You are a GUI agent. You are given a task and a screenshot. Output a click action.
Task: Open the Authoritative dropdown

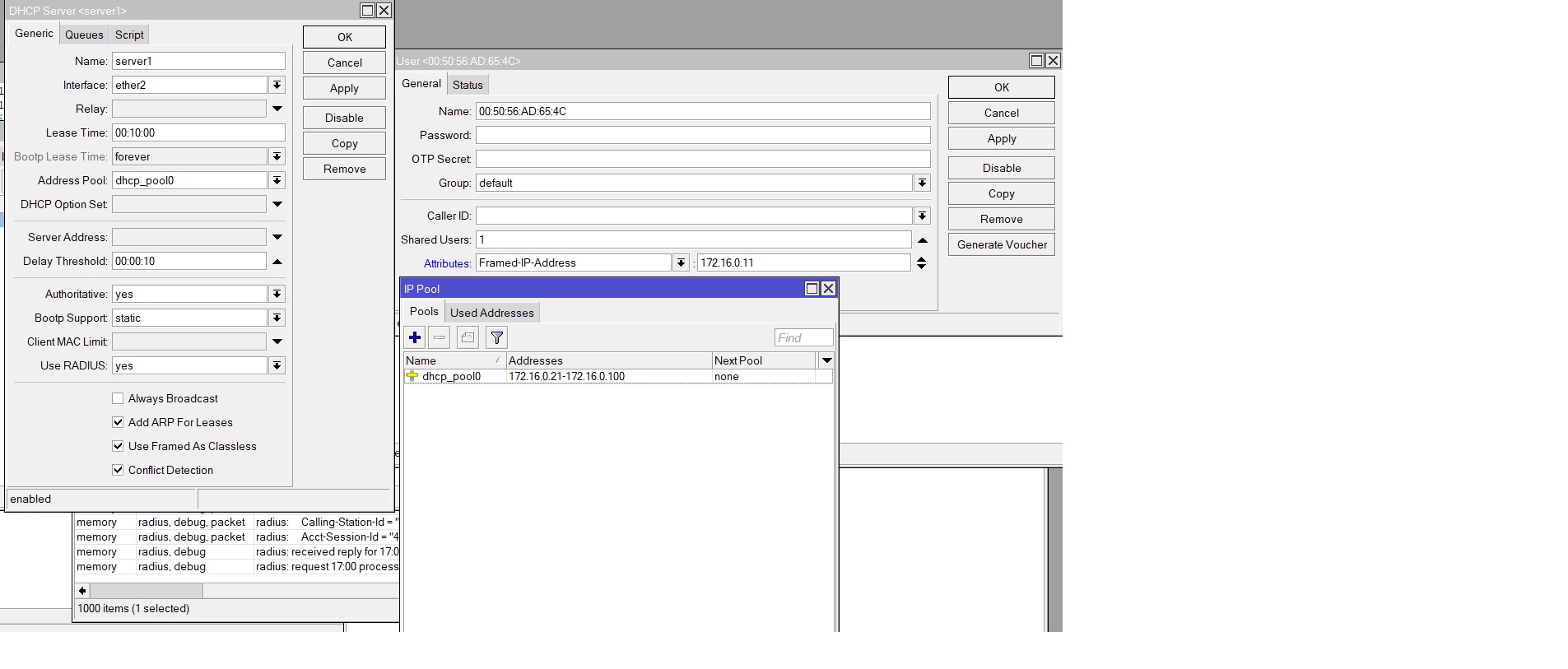(277, 294)
